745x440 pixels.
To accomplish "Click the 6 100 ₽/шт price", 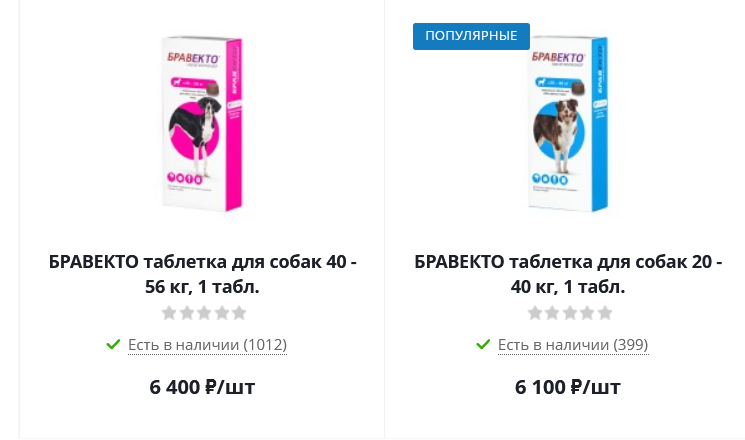I will pos(568,387).
